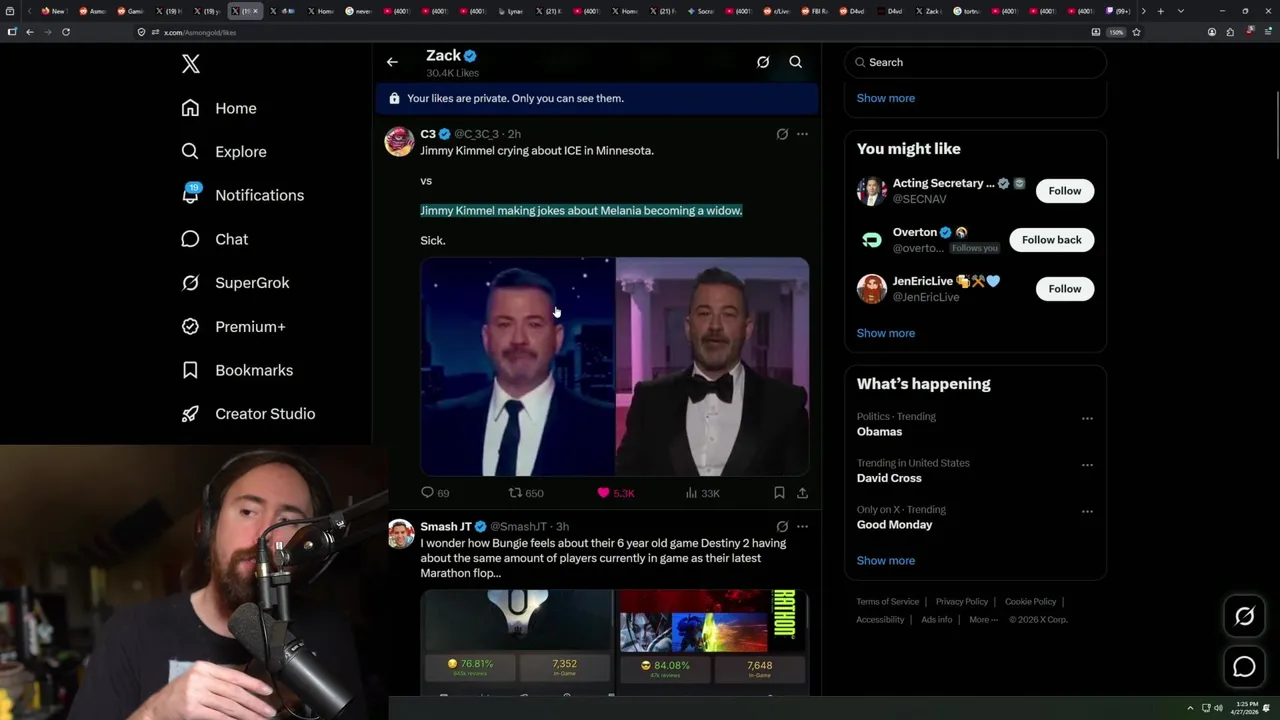Open Cookie Policy link
The image size is (1280, 720).
(1030, 602)
